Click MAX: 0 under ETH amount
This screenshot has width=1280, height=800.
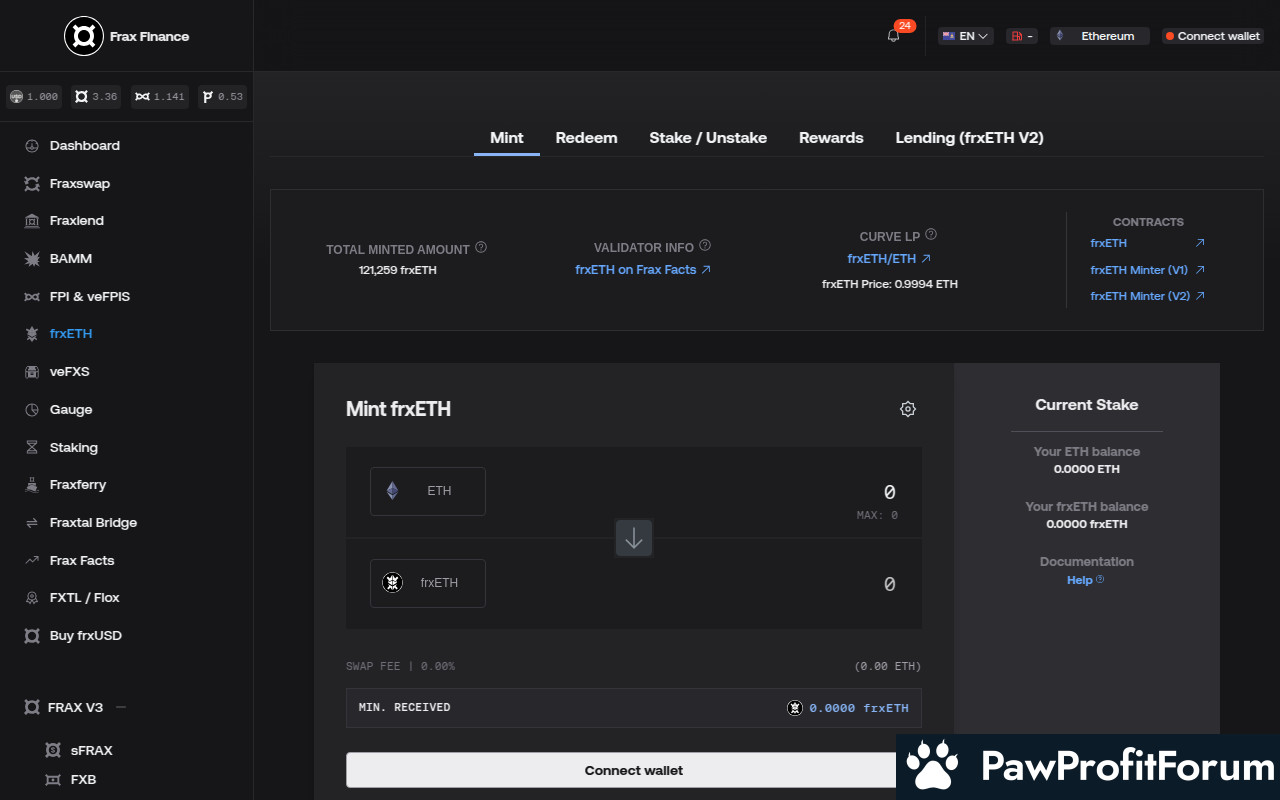(877, 515)
